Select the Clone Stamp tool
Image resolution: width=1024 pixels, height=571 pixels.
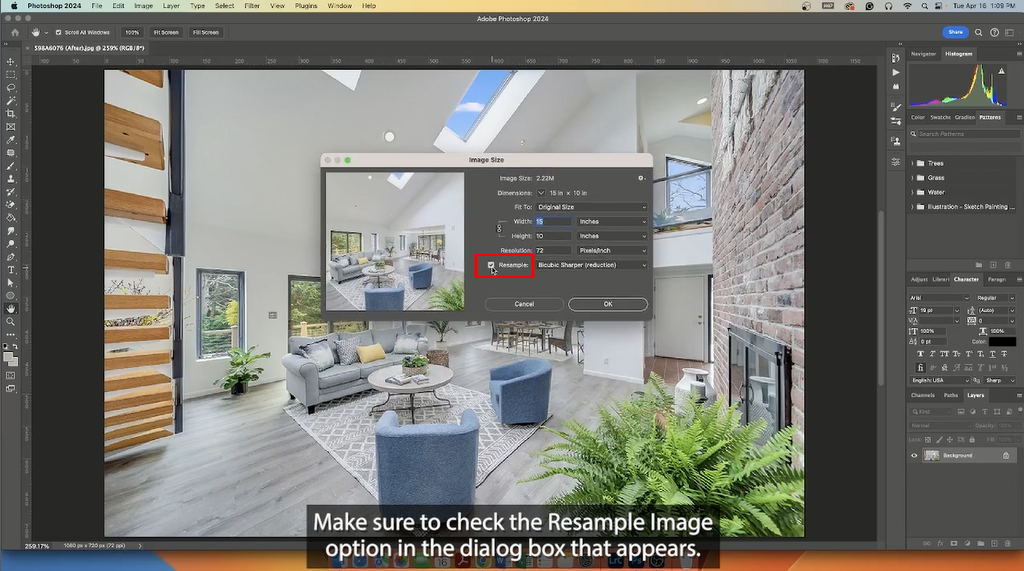point(10,178)
